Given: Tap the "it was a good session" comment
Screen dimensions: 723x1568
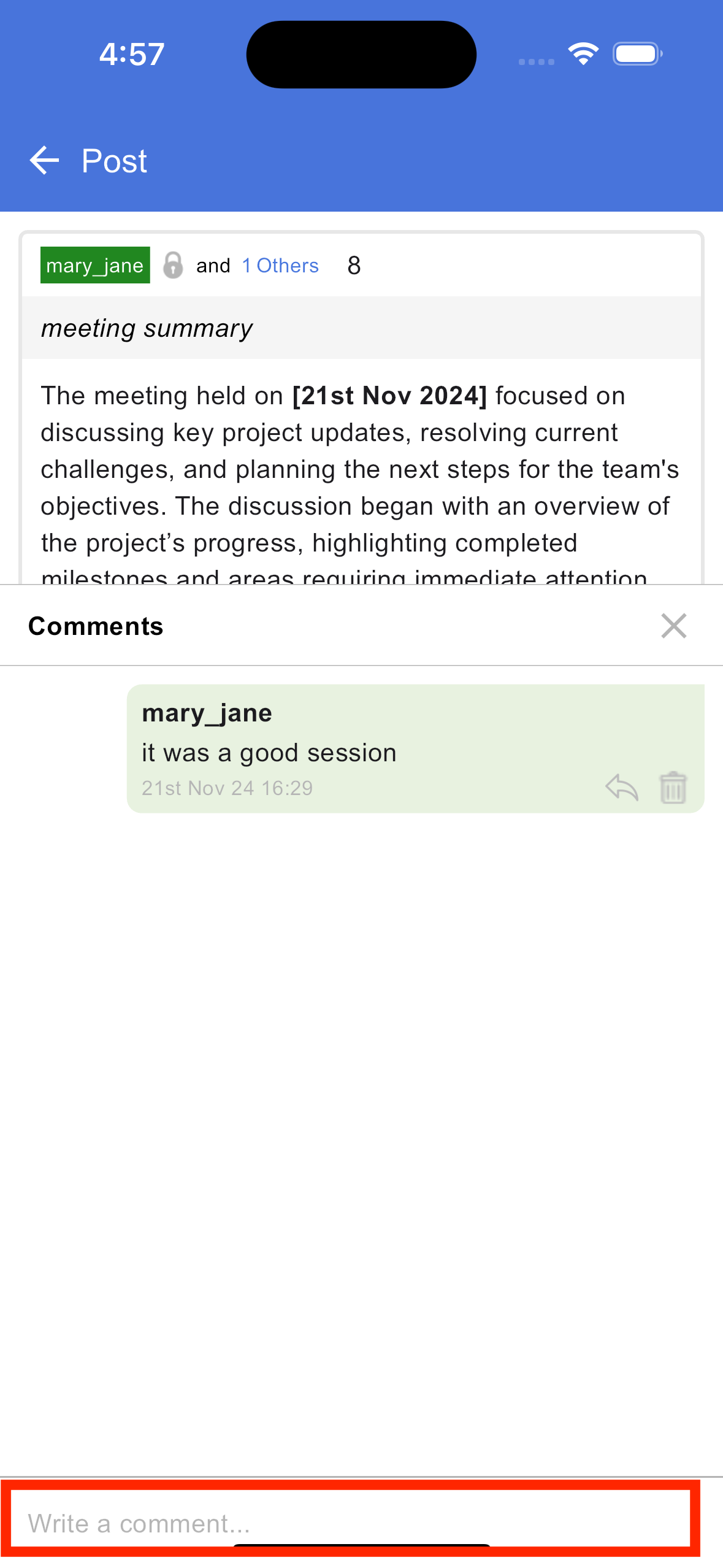Looking at the screenshot, I should tap(269, 753).
